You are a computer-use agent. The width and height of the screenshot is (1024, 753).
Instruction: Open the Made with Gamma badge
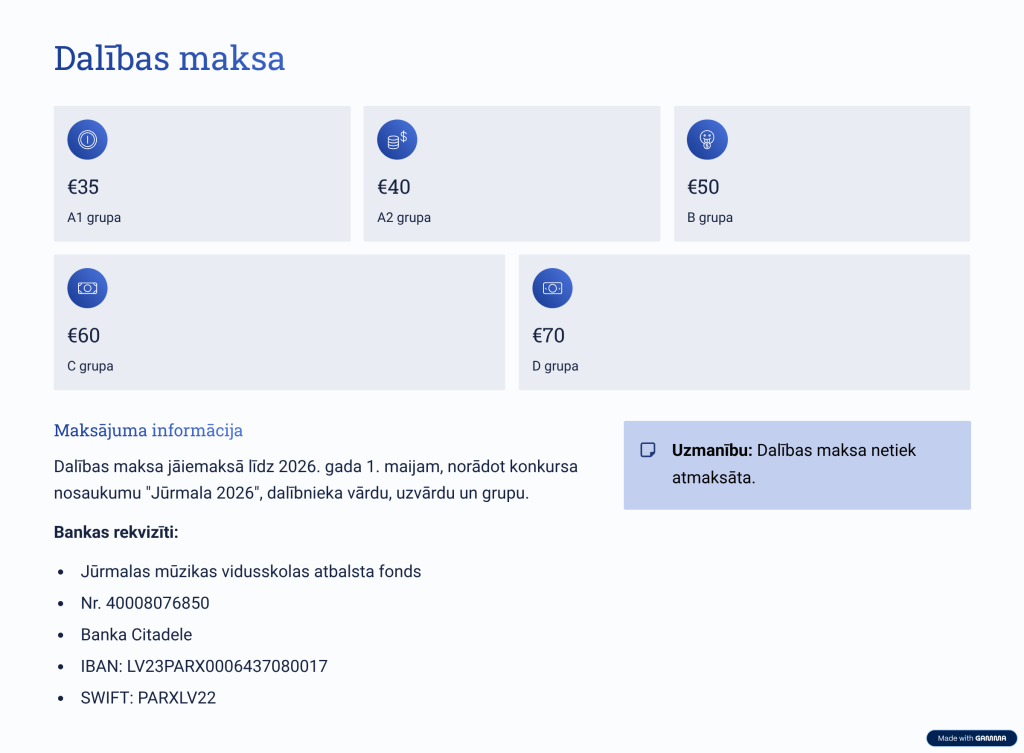[971, 738]
